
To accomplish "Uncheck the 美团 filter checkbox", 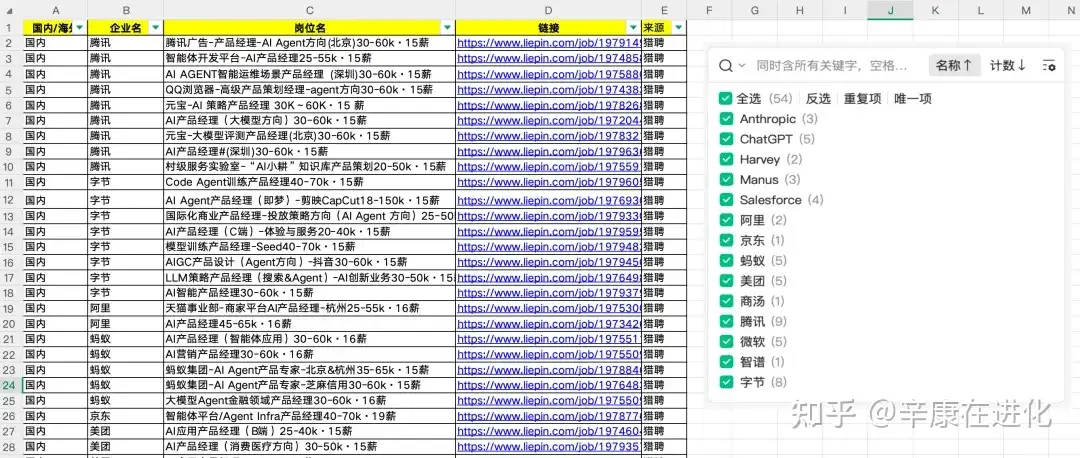I will click(725, 281).
